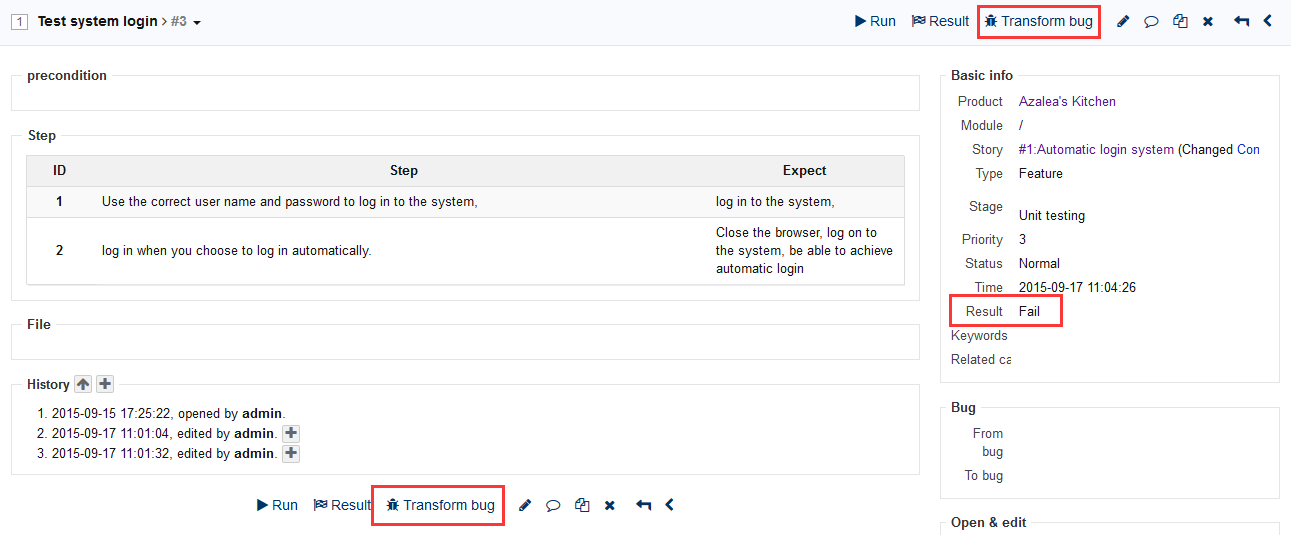
Task: Open comment bubble icon in top toolbar
Action: [1151, 21]
